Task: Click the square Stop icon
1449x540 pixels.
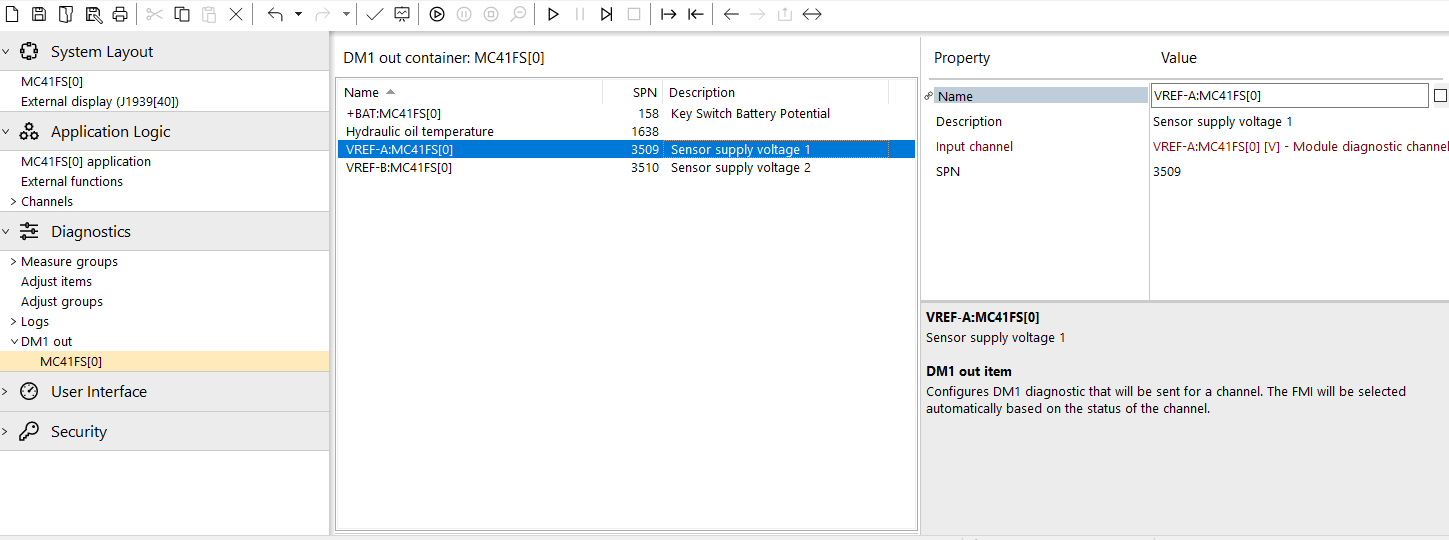Action: tap(634, 14)
